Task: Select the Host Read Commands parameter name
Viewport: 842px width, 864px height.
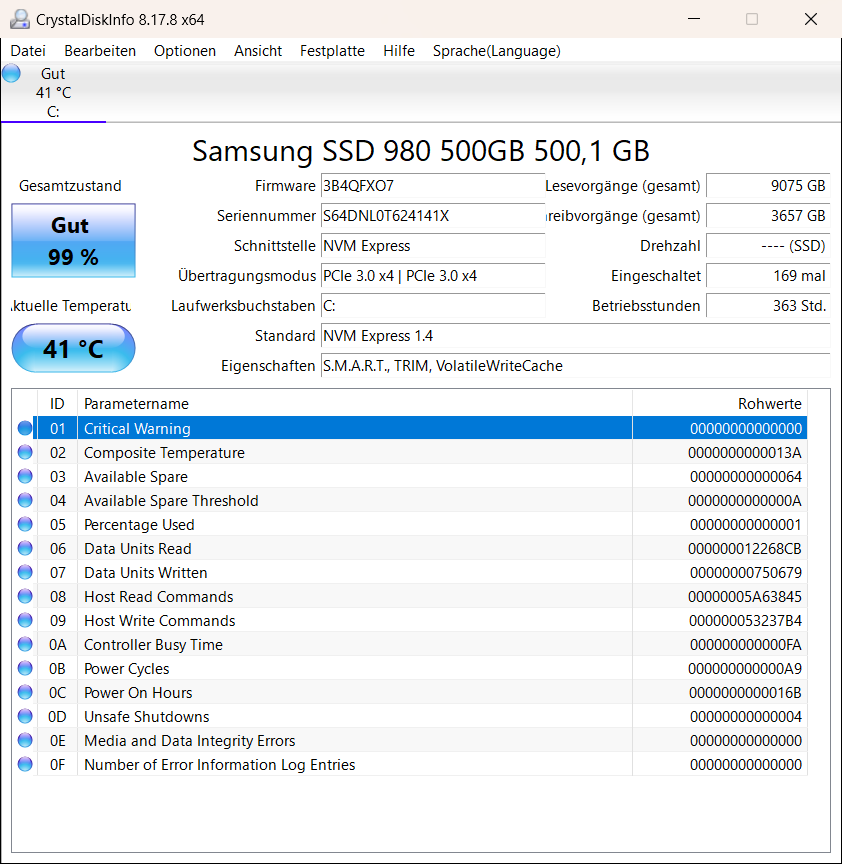Action: (x=159, y=597)
